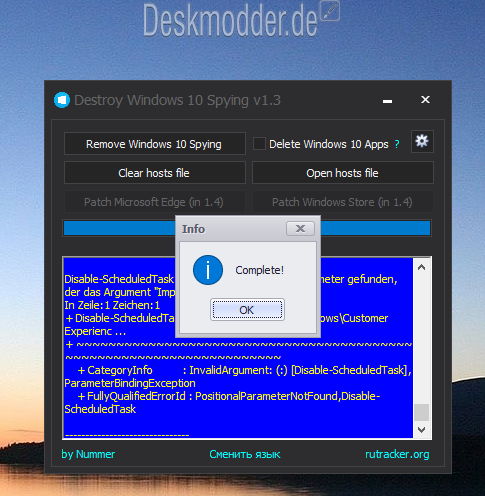Image resolution: width=485 pixels, height=496 pixels.
Task: Confirm the Complete dialog with OK
Action: (x=247, y=310)
